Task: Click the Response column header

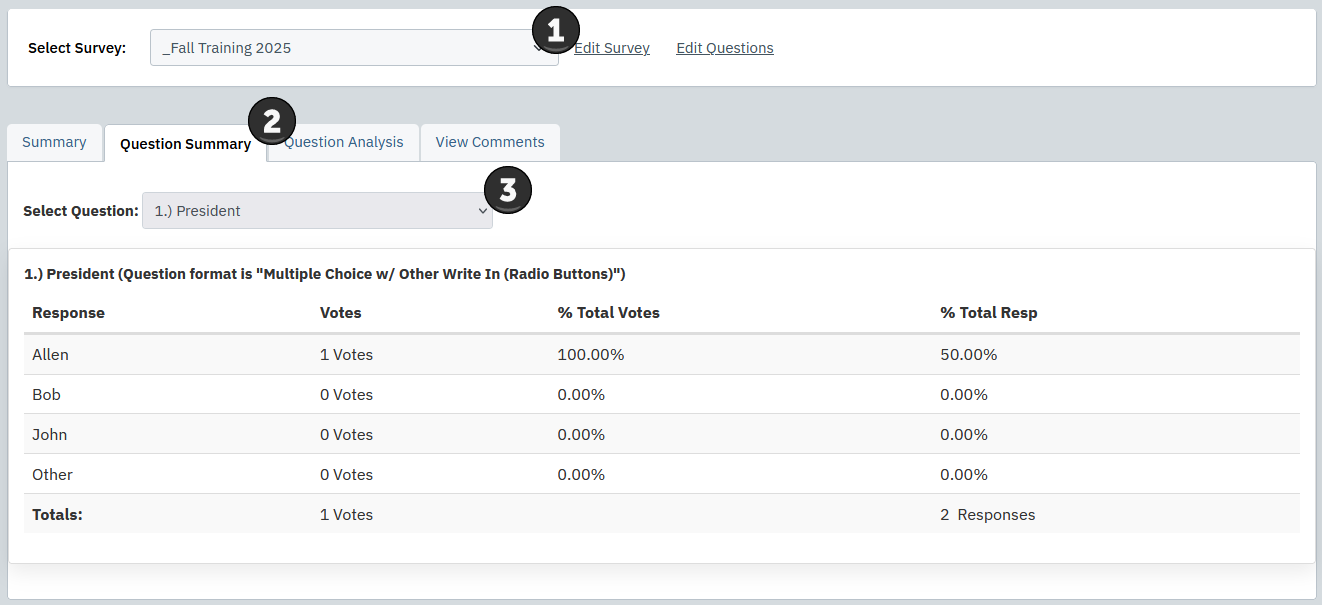Action: point(68,313)
